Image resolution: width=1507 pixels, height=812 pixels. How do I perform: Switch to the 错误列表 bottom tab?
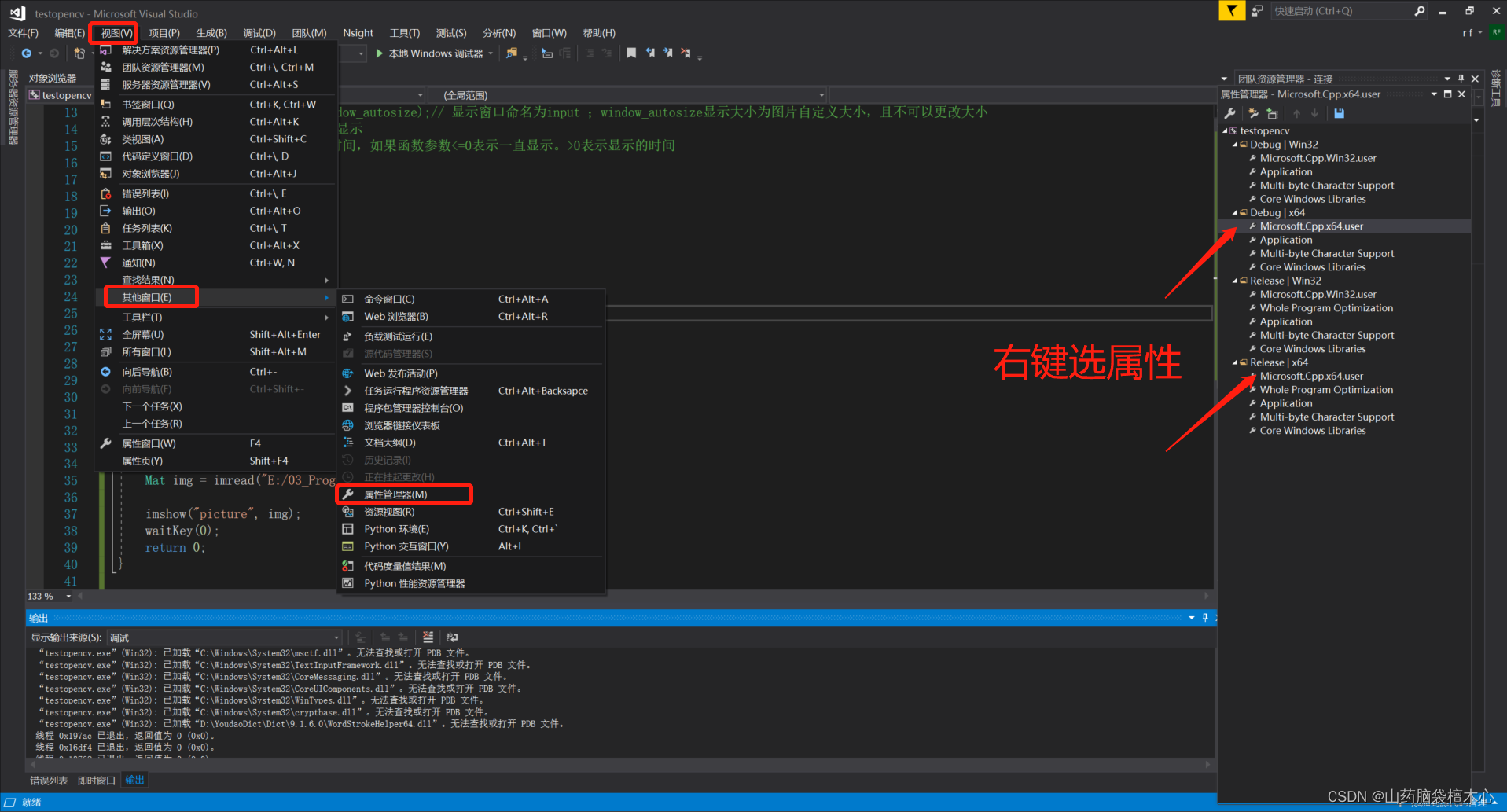(49, 781)
